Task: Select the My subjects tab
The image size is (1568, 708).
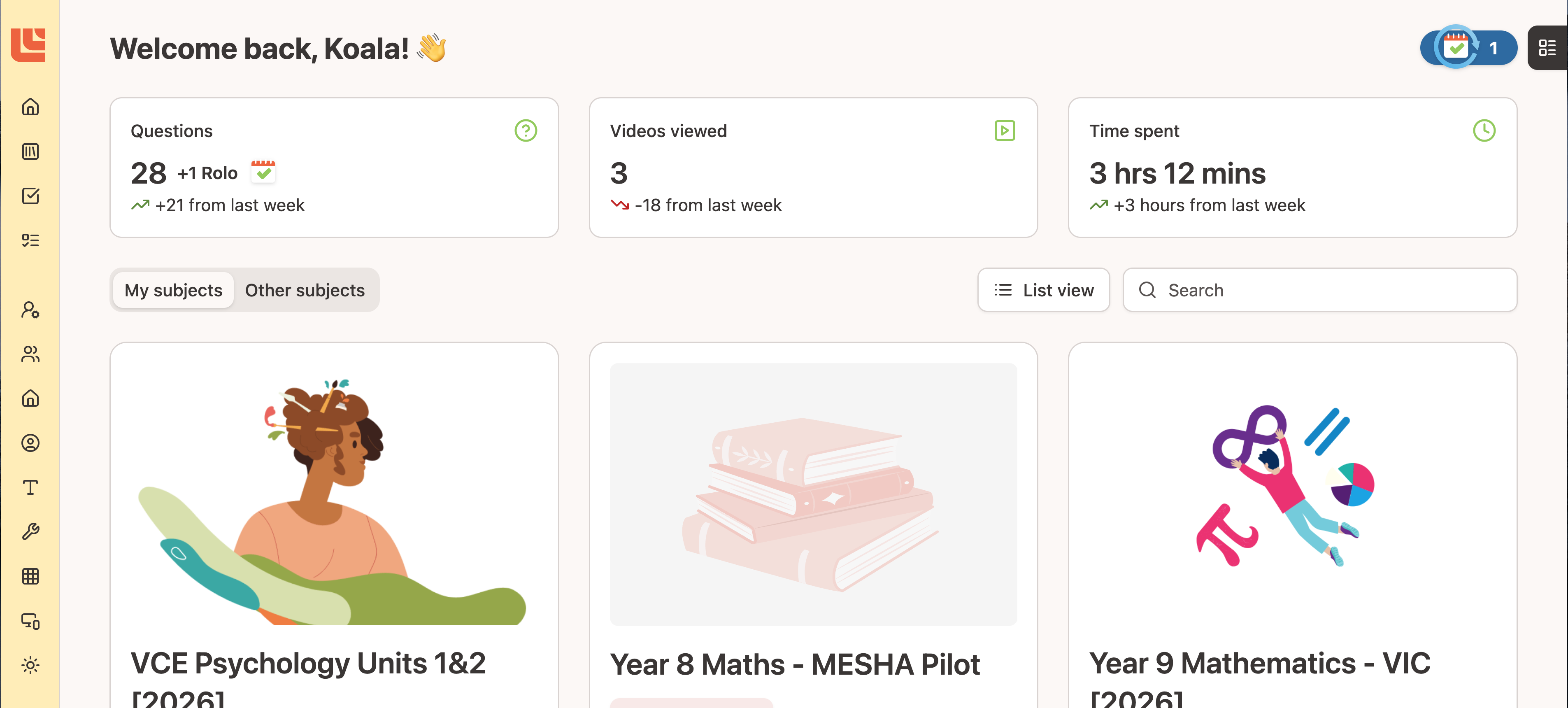Action: pos(174,290)
